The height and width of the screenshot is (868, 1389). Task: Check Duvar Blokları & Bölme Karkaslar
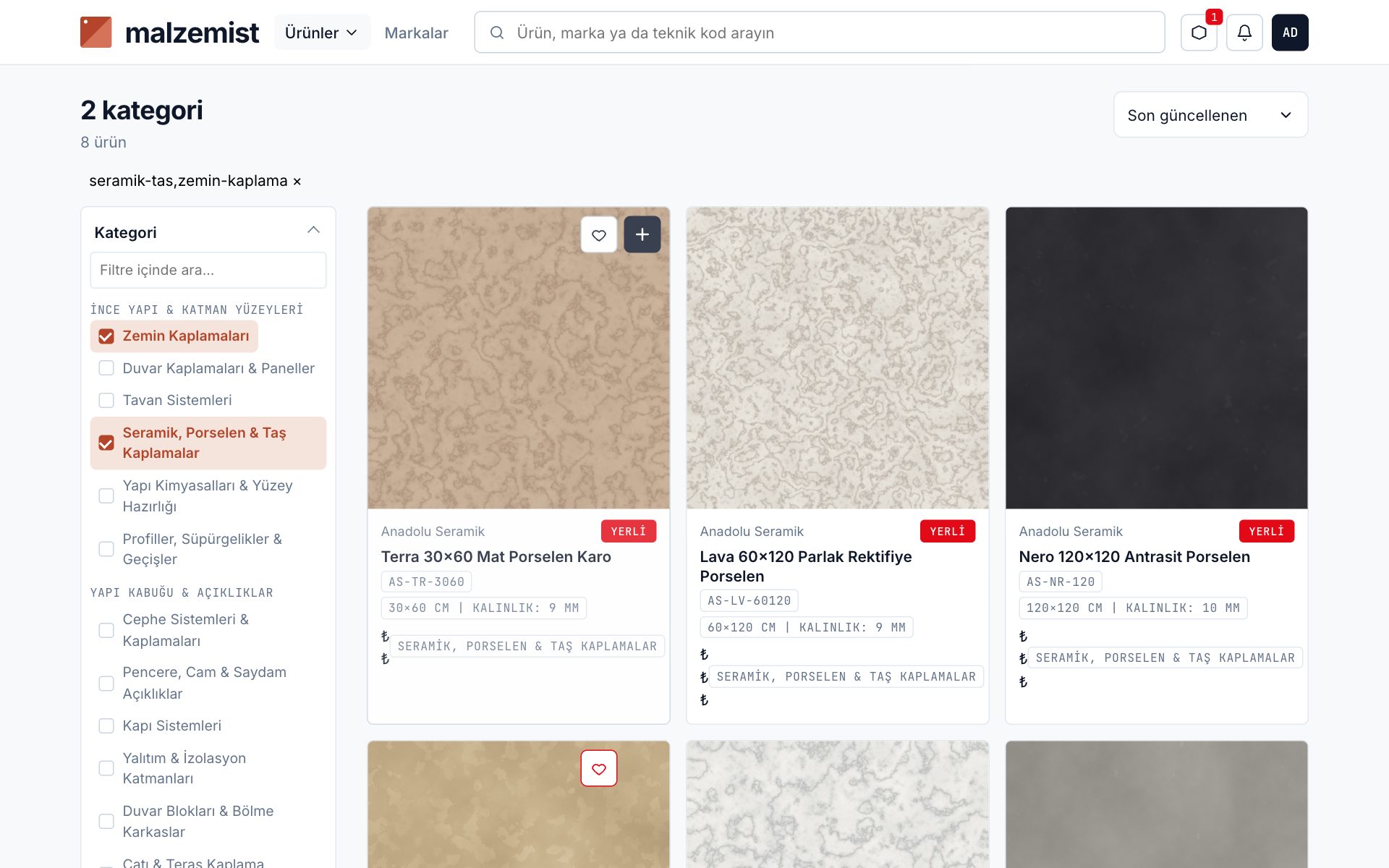(x=106, y=821)
